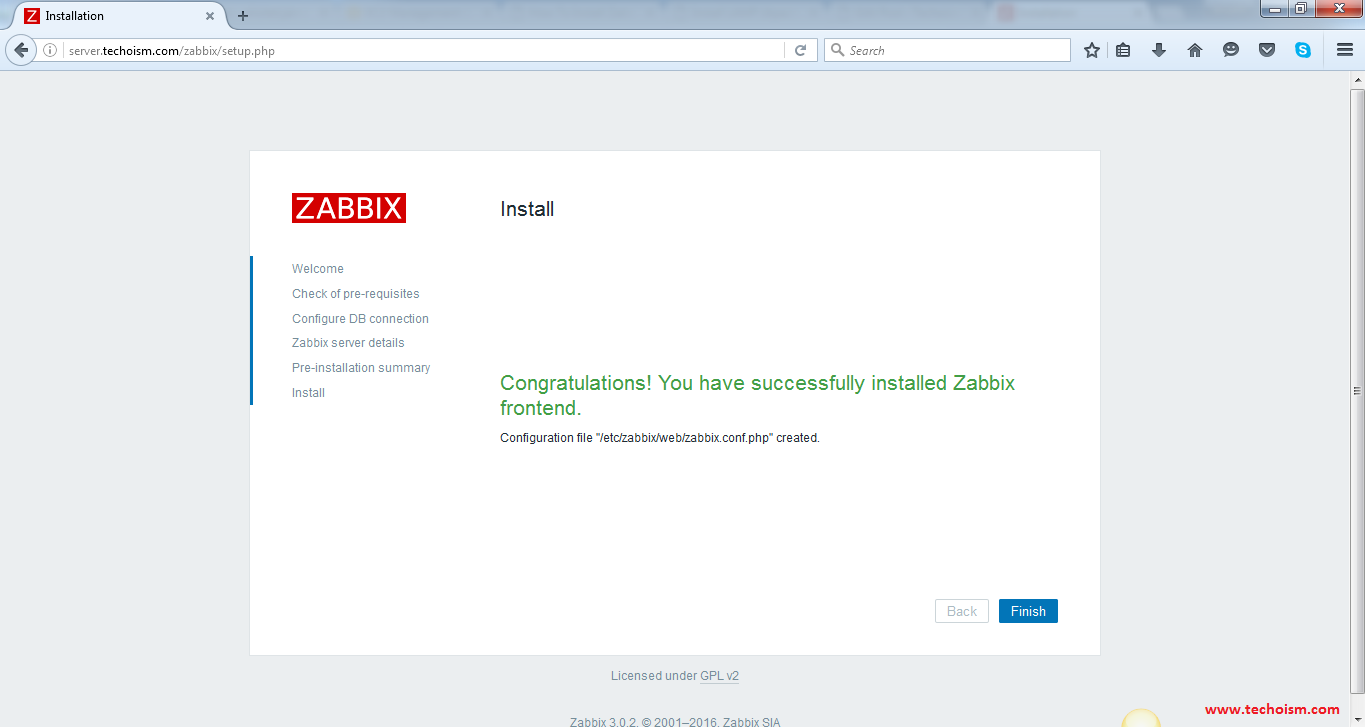This screenshot has height=727, width=1365.
Task: Click the Zabbix favicon on Installation tab
Action: (x=32, y=16)
